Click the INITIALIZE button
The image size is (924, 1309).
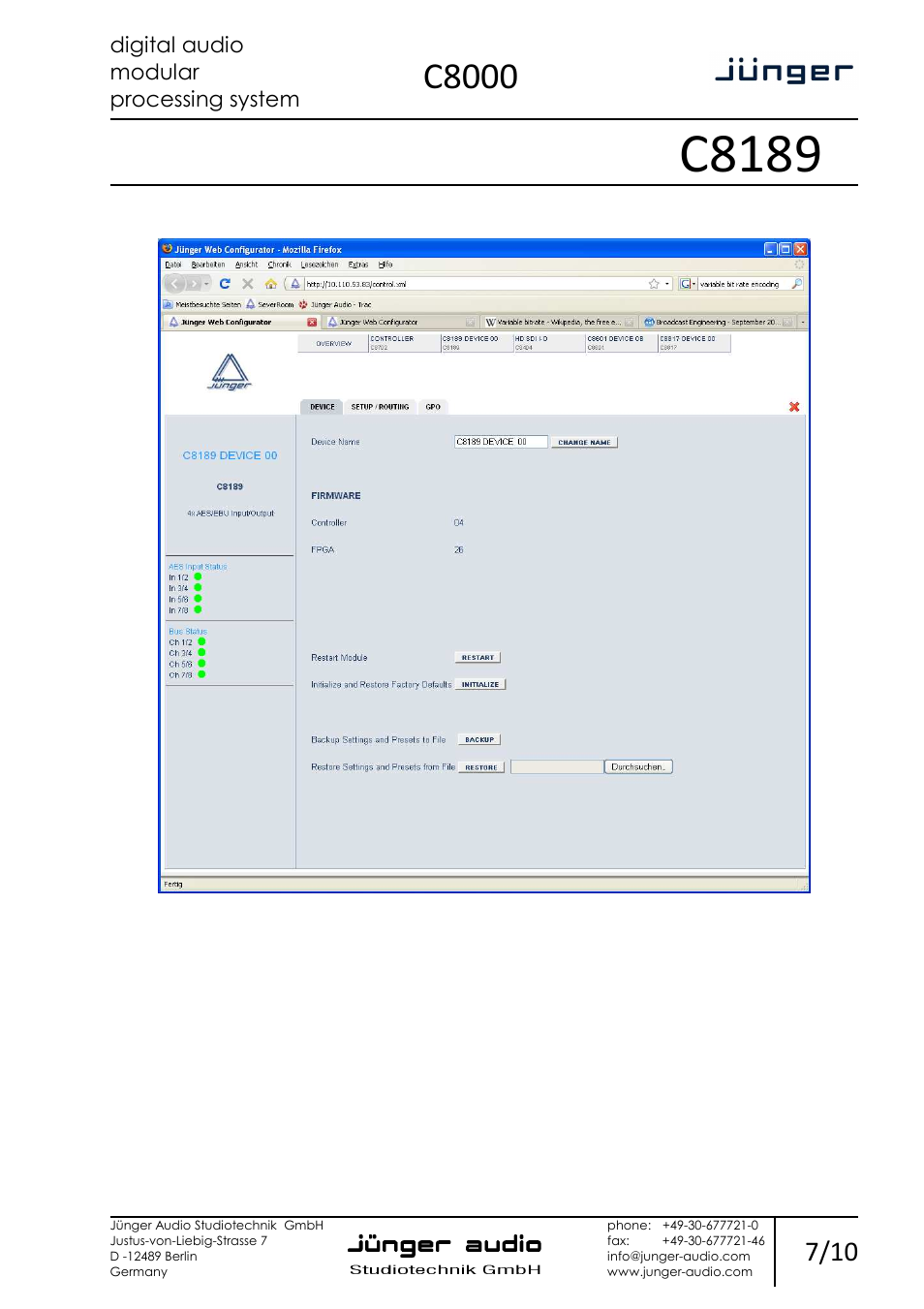[x=480, y=685]
